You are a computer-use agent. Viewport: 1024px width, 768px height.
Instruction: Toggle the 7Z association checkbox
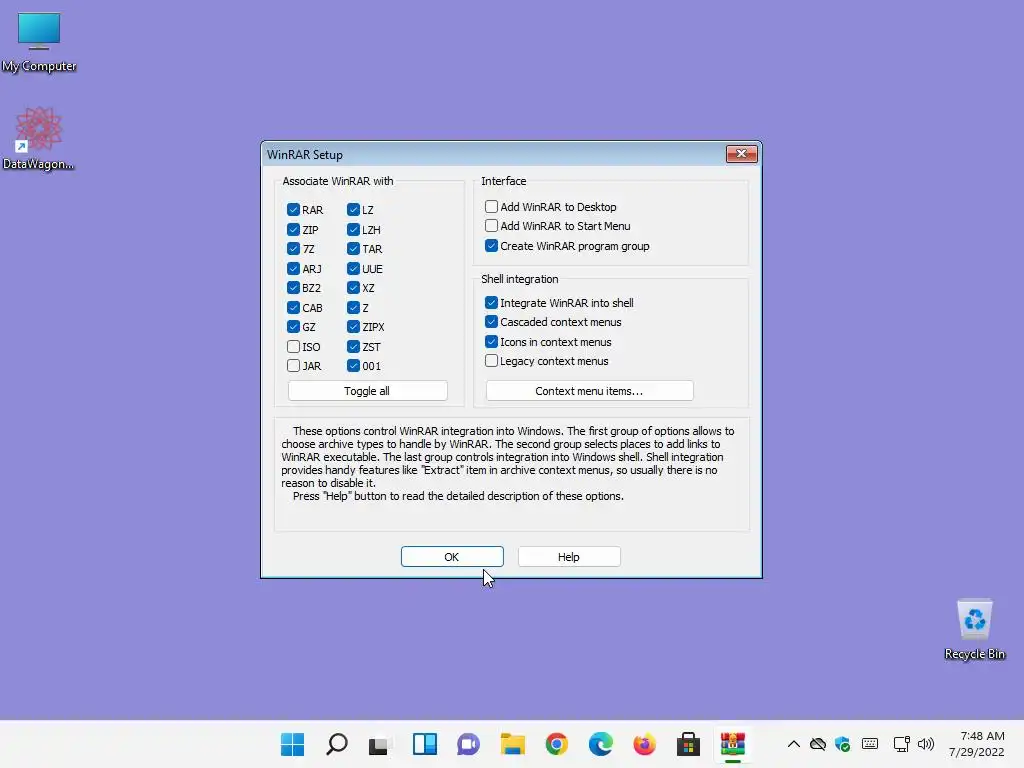point(293,249)
